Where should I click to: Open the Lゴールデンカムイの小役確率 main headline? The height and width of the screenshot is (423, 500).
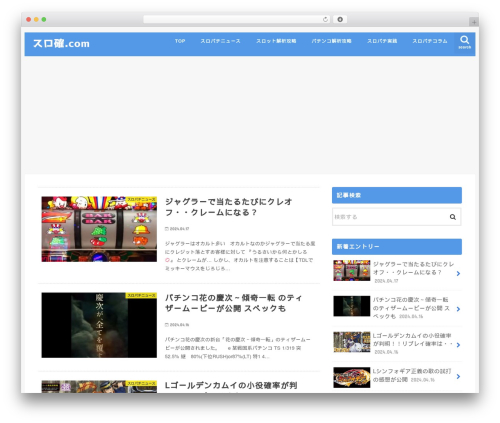click(x=231, y=385)
